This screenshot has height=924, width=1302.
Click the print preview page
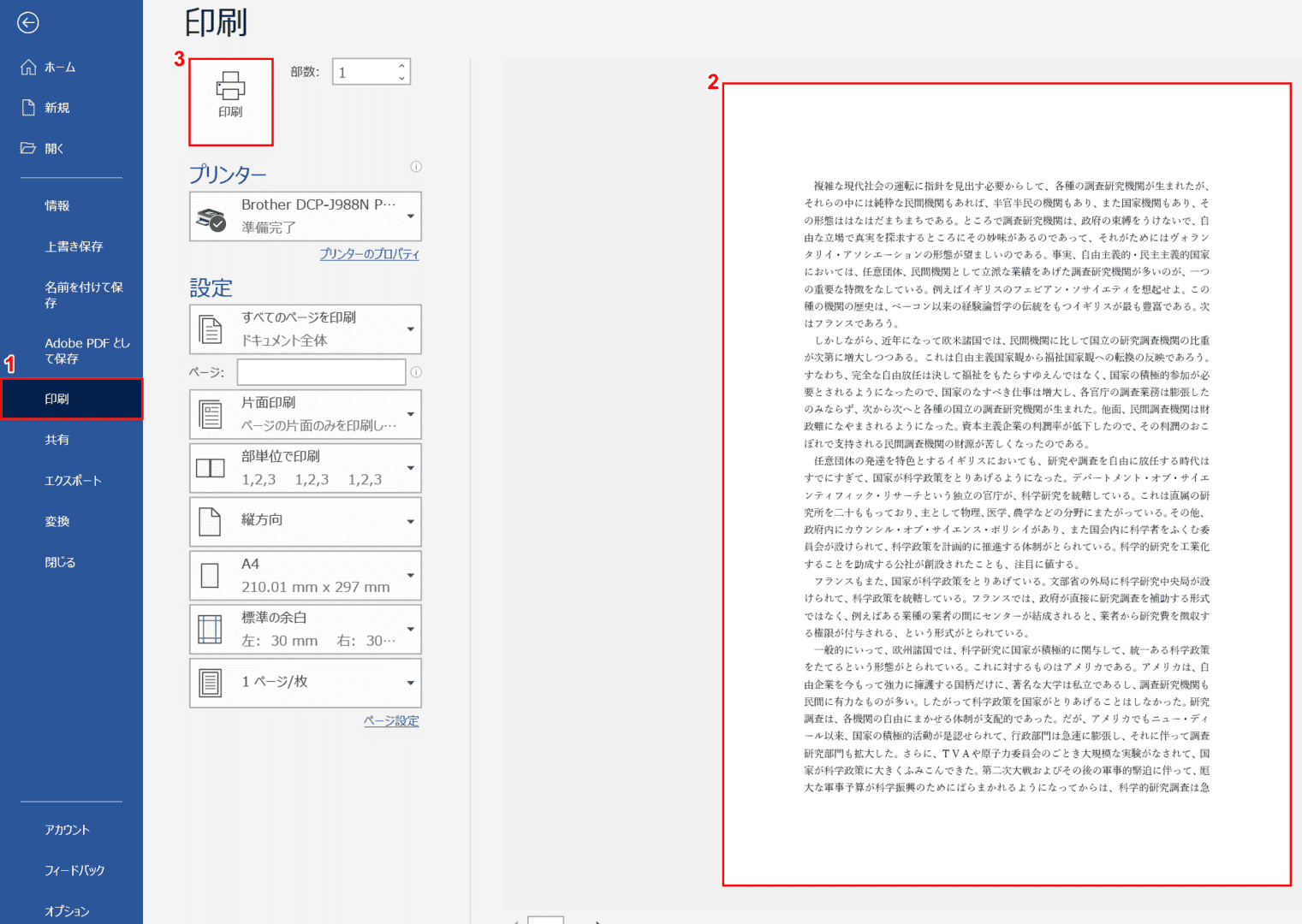1007,484
